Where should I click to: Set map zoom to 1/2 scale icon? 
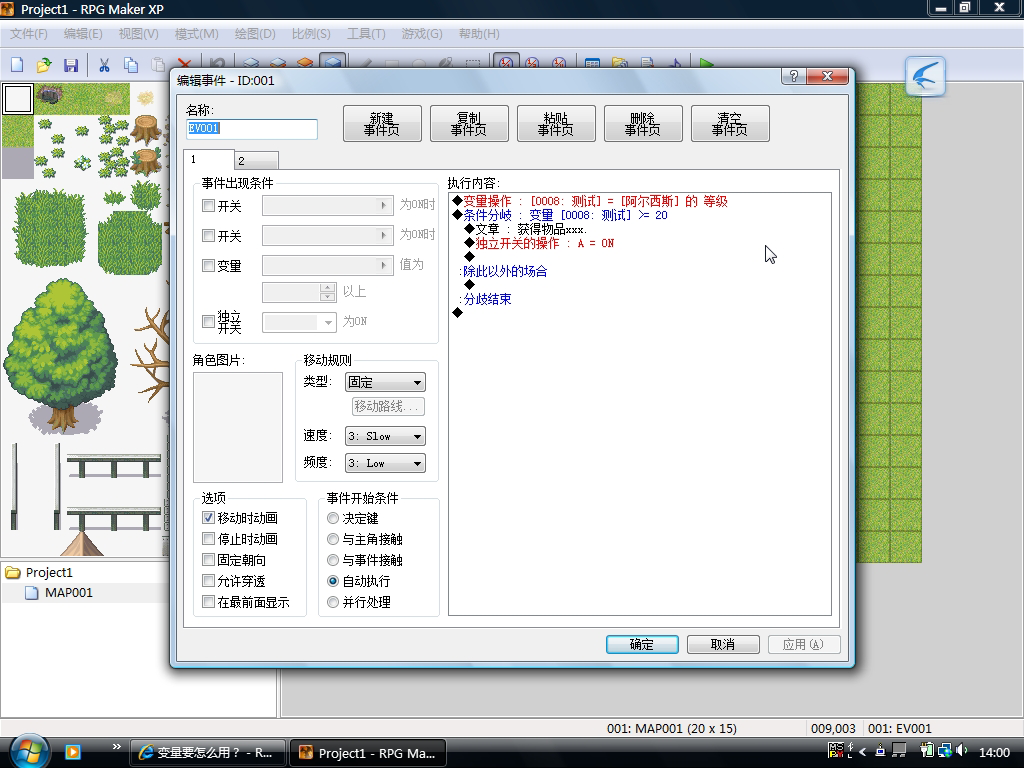coord(532,62)
